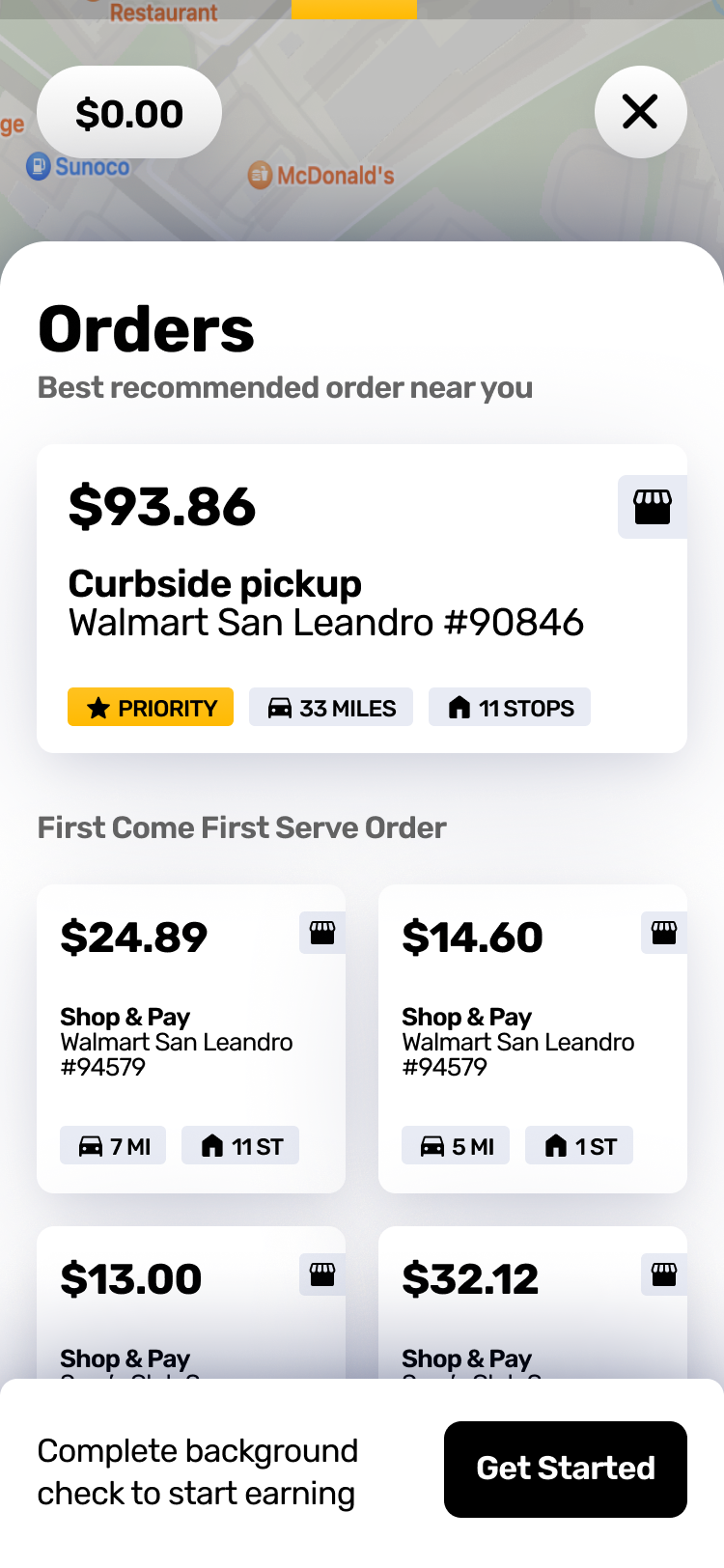Tap the 1 ST stops tag
Viewport: 724px width, 1568px height.
coord(579,1146)
